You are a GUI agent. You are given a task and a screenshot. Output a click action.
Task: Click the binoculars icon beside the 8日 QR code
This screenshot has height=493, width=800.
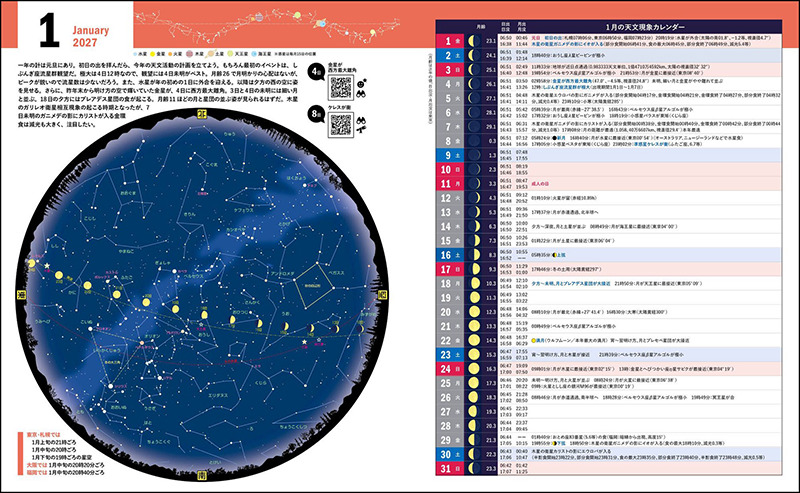pos(361,120)
